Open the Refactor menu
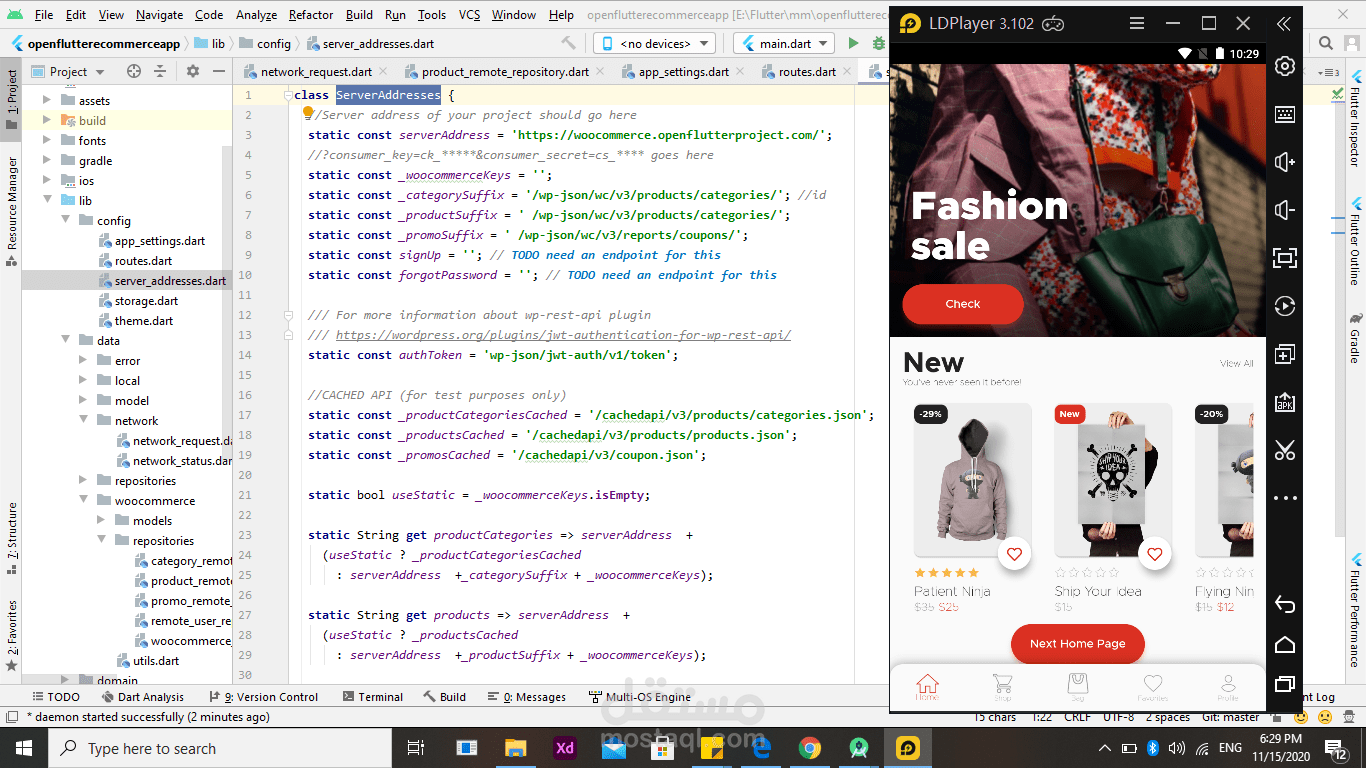This screenshot has height=768, width=1366. pos(311,14)
